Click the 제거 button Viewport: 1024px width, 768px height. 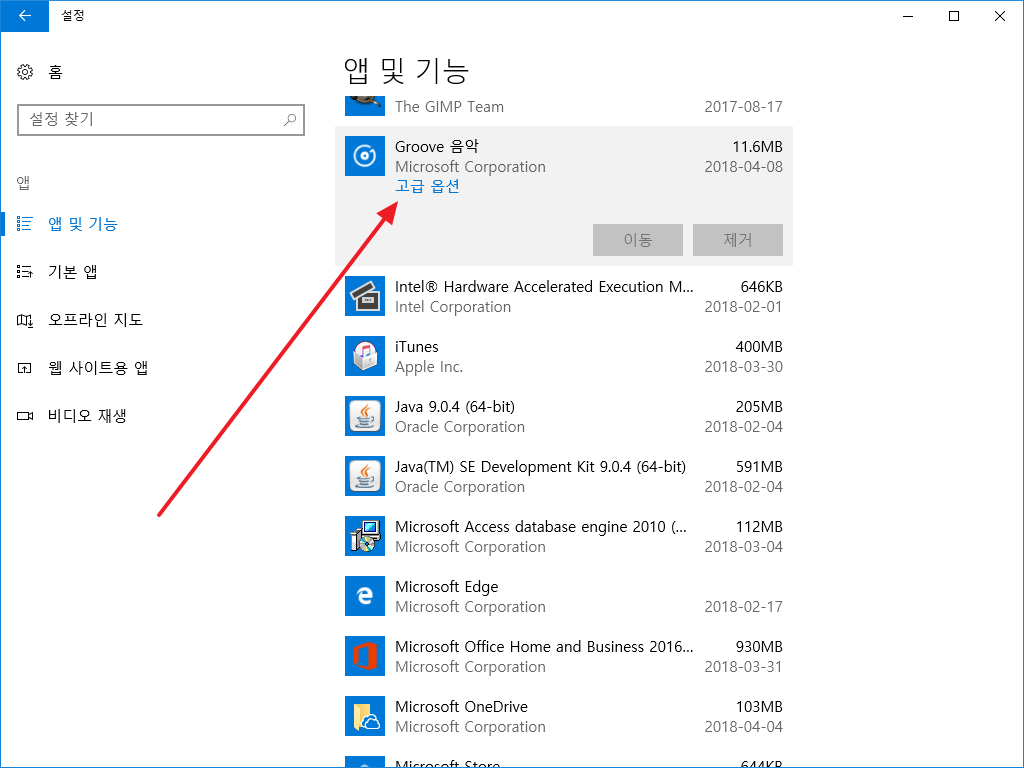click(737, 240)
